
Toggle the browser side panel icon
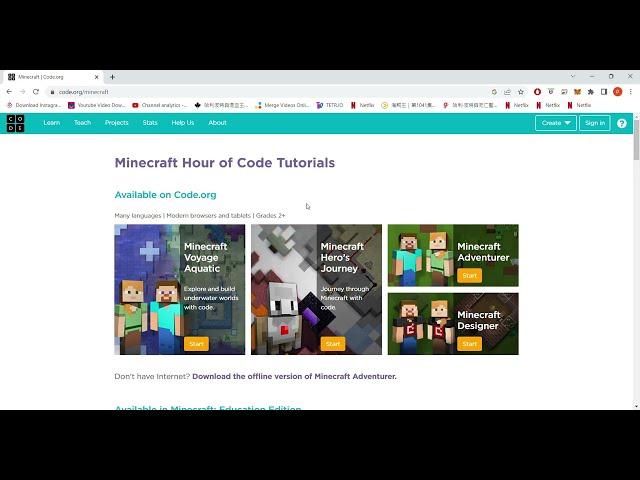point(604,92)
